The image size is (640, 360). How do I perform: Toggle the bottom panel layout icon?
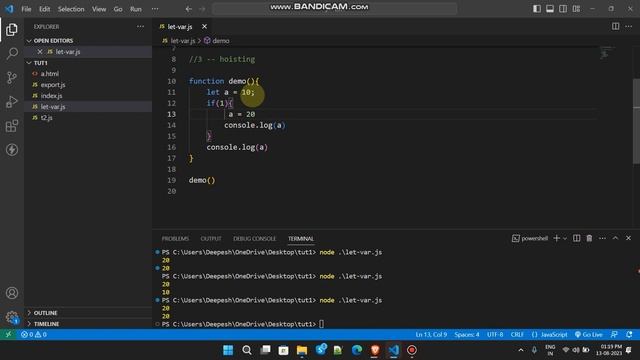(550, 9)
